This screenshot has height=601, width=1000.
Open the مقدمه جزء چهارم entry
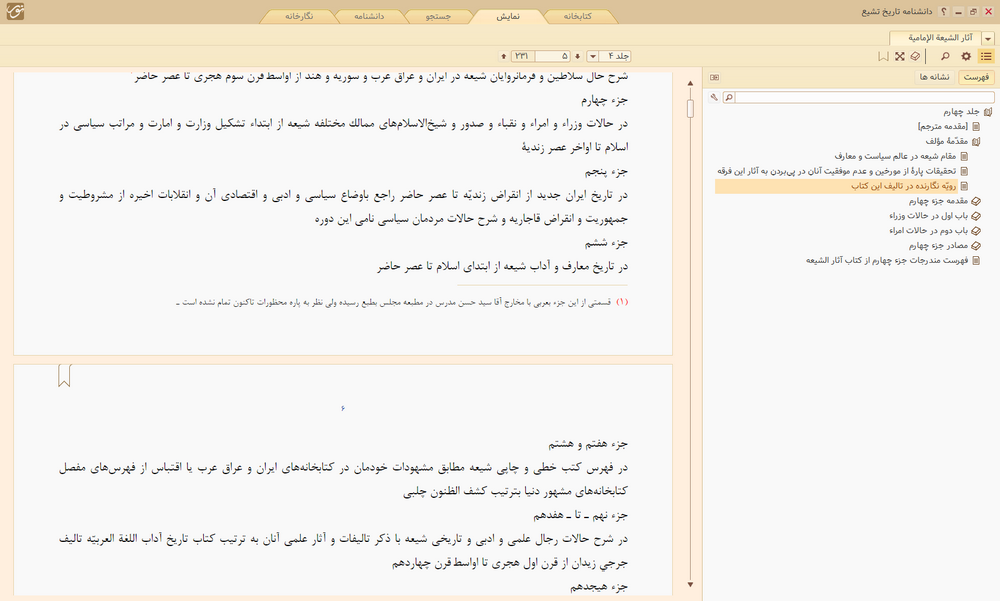(x=938, y=201)
